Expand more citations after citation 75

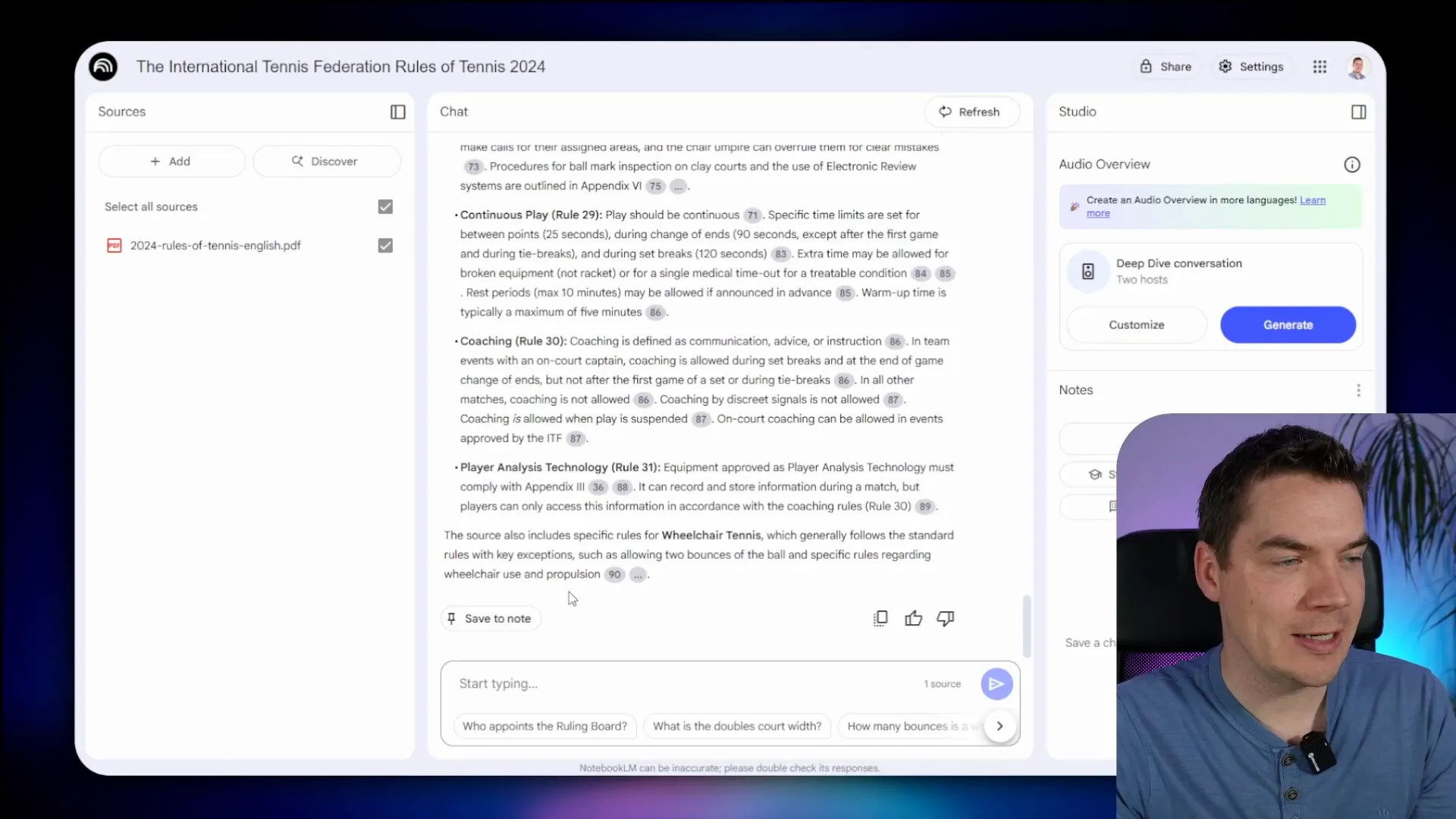[679, 187]
